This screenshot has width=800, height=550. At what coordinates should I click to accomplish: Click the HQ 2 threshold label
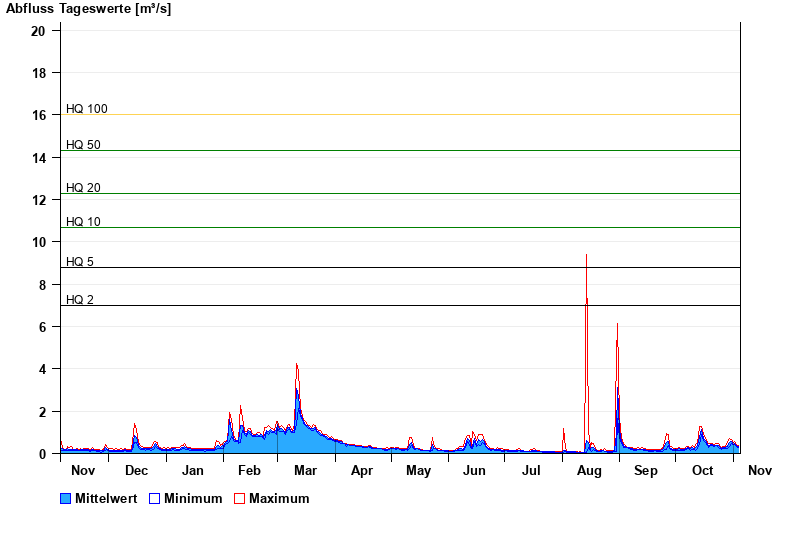point(80,300)
